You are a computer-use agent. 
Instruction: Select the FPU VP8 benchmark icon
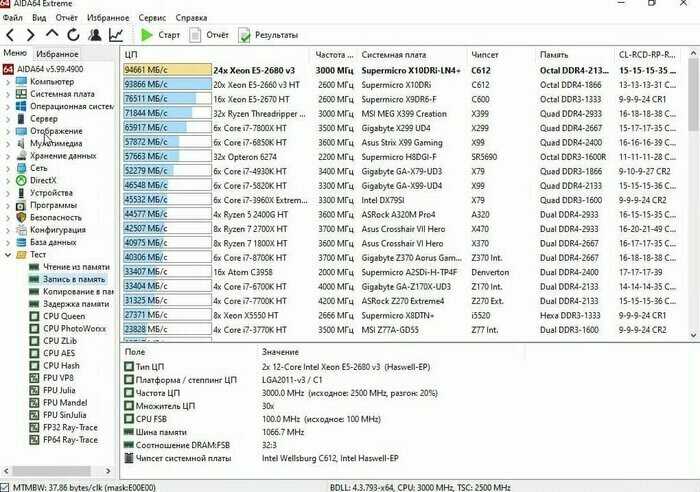coord(34,378)
